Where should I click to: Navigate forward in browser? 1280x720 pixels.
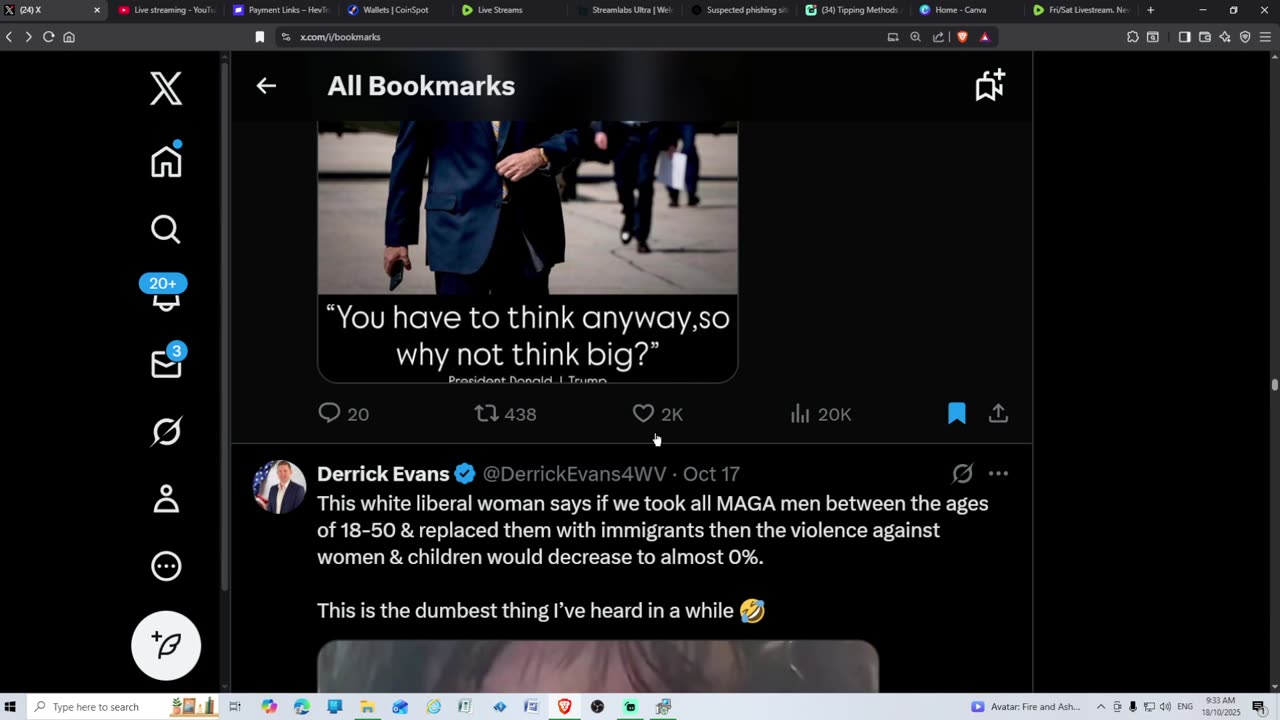(x=28, y=37)
